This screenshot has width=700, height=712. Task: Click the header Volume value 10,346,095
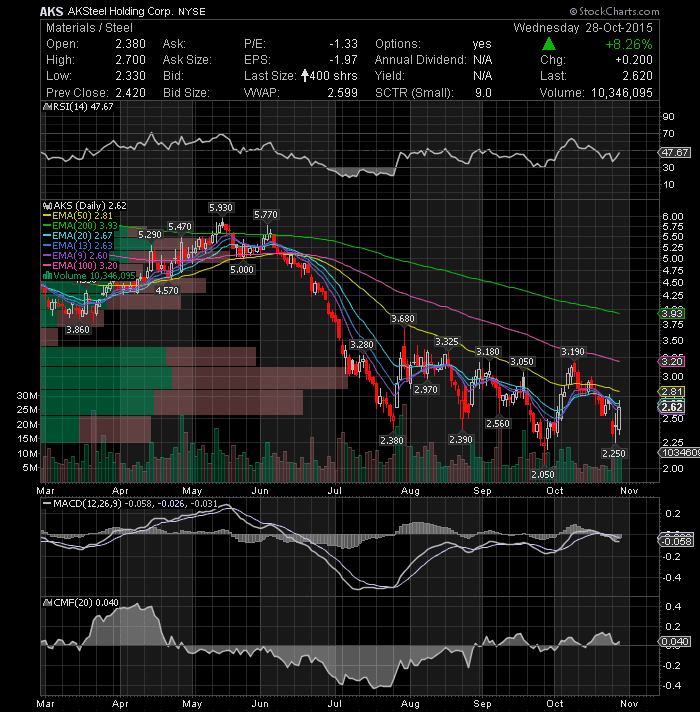coord(622,93)
